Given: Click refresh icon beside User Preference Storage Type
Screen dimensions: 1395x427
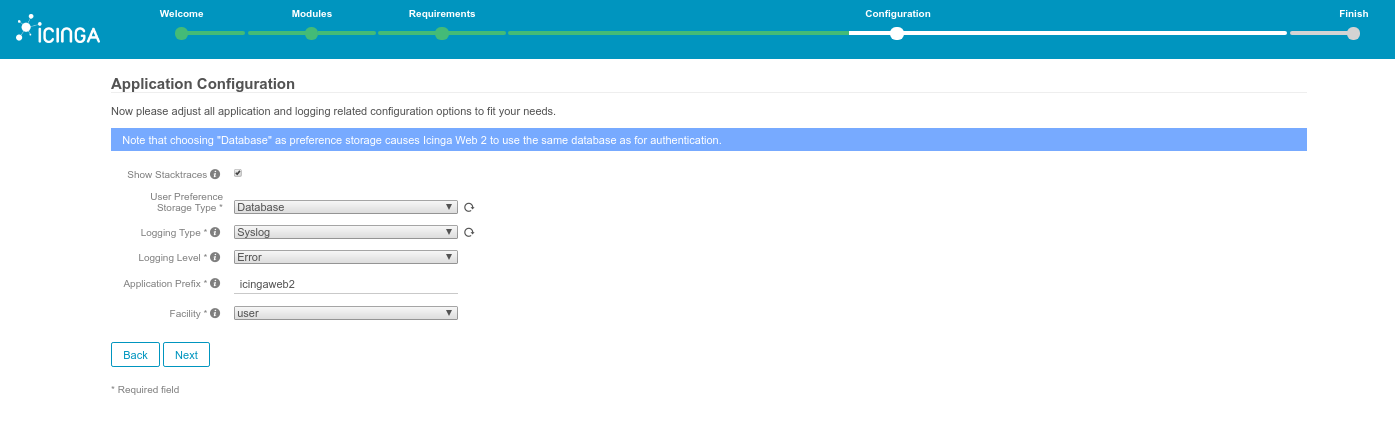Looking at the screenshot, I should (468, 208).
